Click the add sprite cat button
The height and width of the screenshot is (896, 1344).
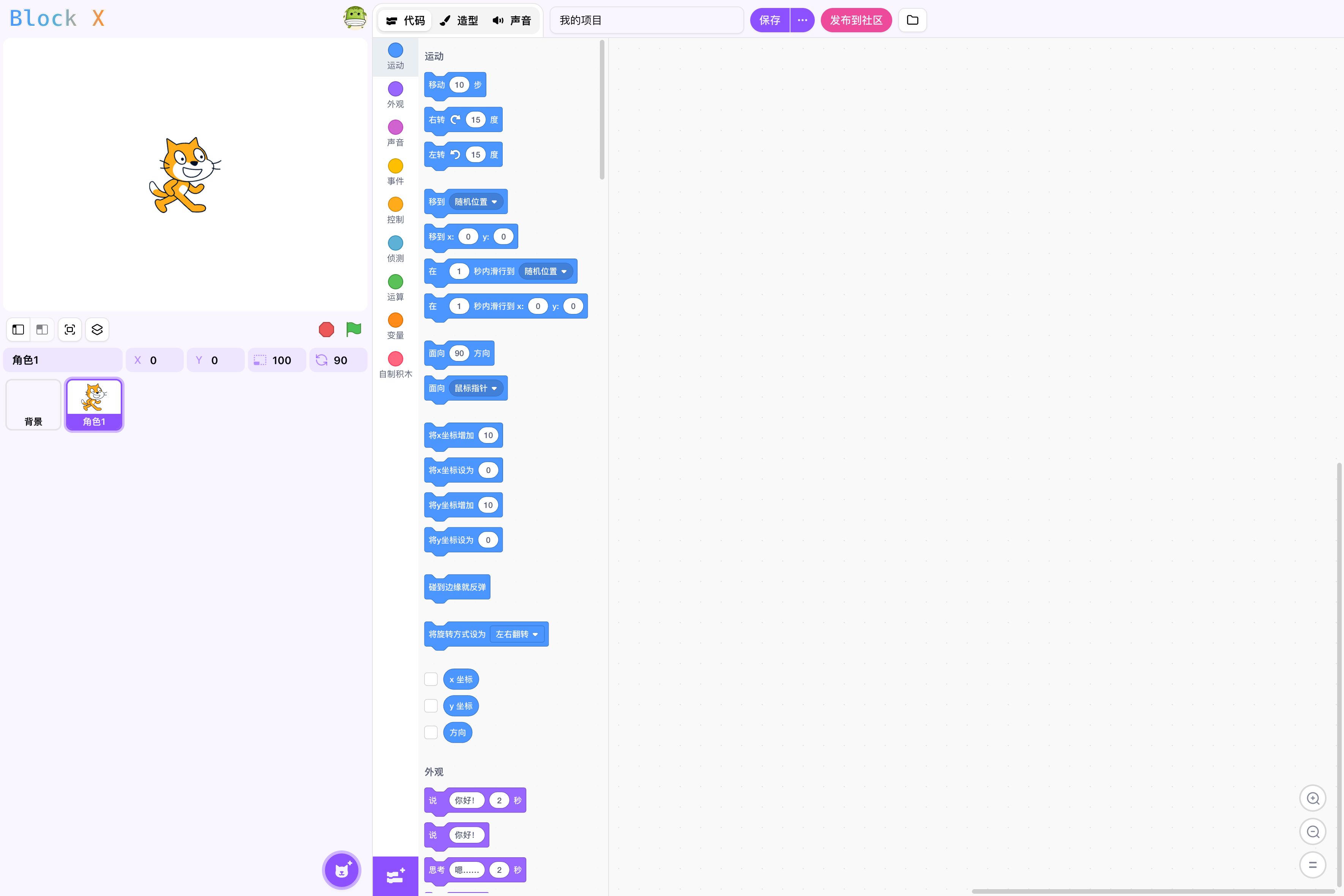[x=342, y=870]
